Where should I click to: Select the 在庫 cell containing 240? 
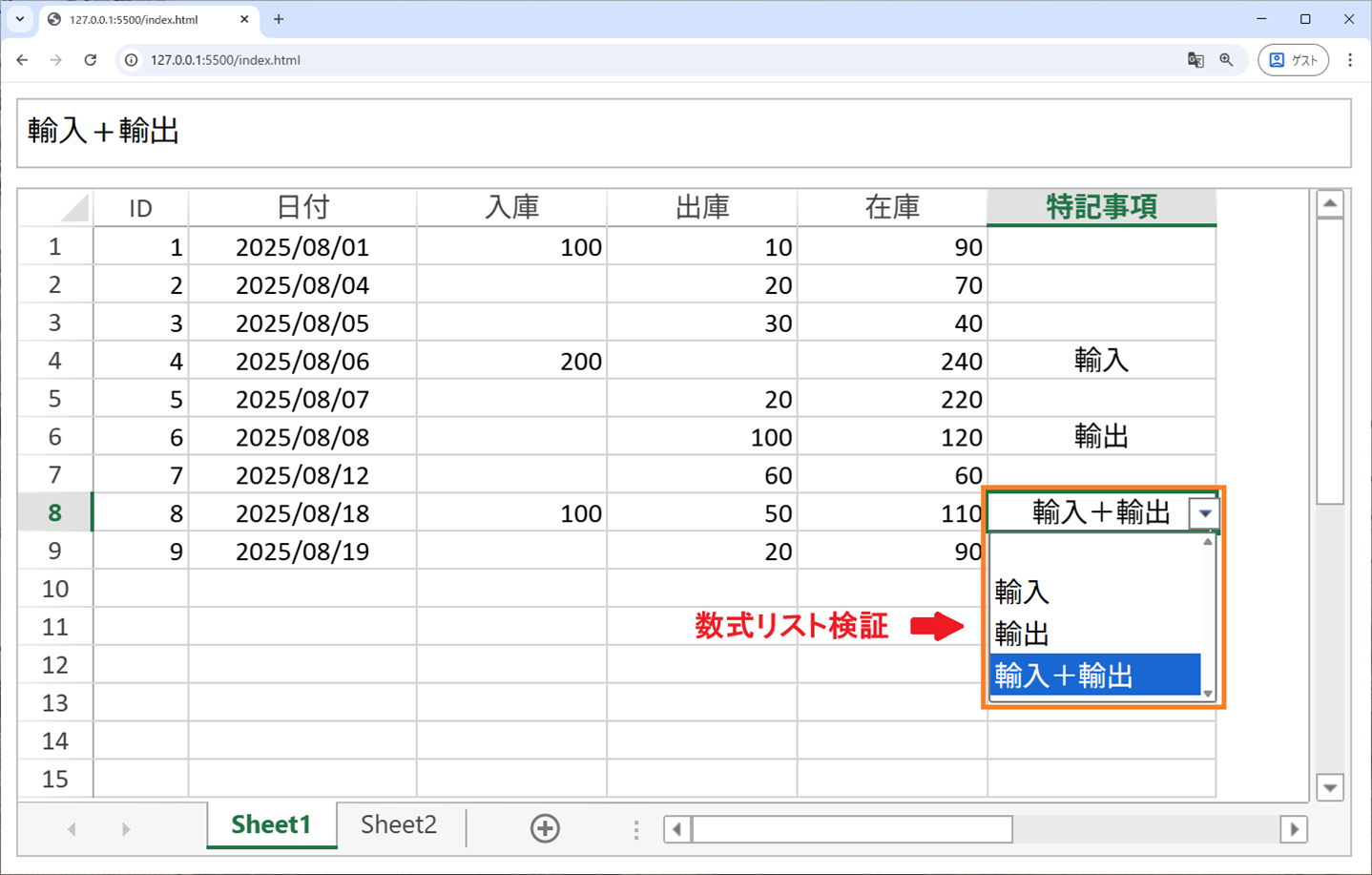(x=892, y=361)
